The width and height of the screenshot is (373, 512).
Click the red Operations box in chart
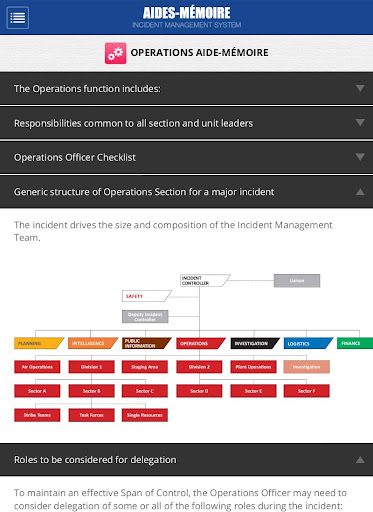pyautogui.click(x=201, y=343)
